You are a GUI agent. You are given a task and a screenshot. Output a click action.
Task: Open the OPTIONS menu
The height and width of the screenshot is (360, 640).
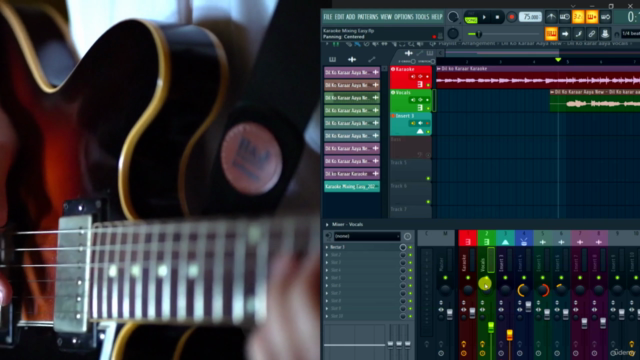[x=404, y=17]
